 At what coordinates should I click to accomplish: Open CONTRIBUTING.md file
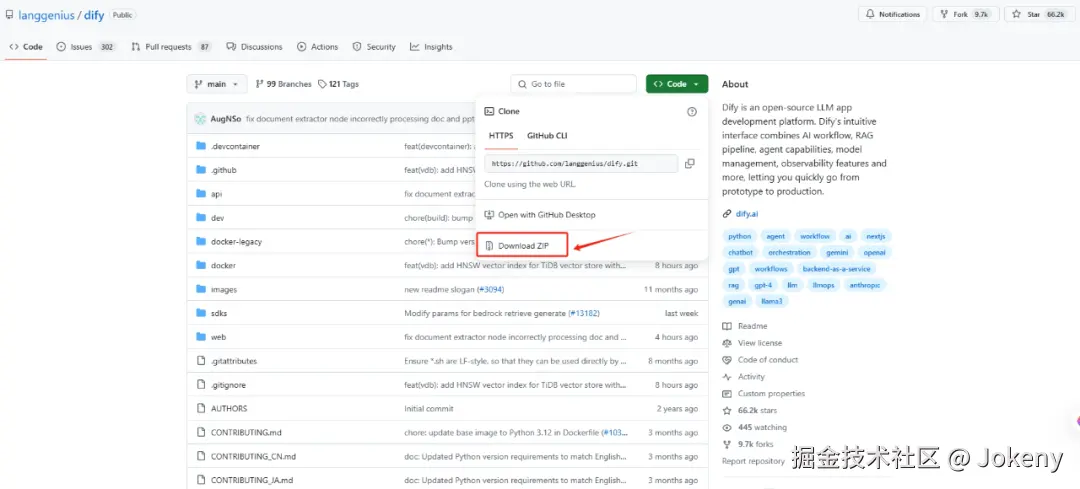(246, 433)
